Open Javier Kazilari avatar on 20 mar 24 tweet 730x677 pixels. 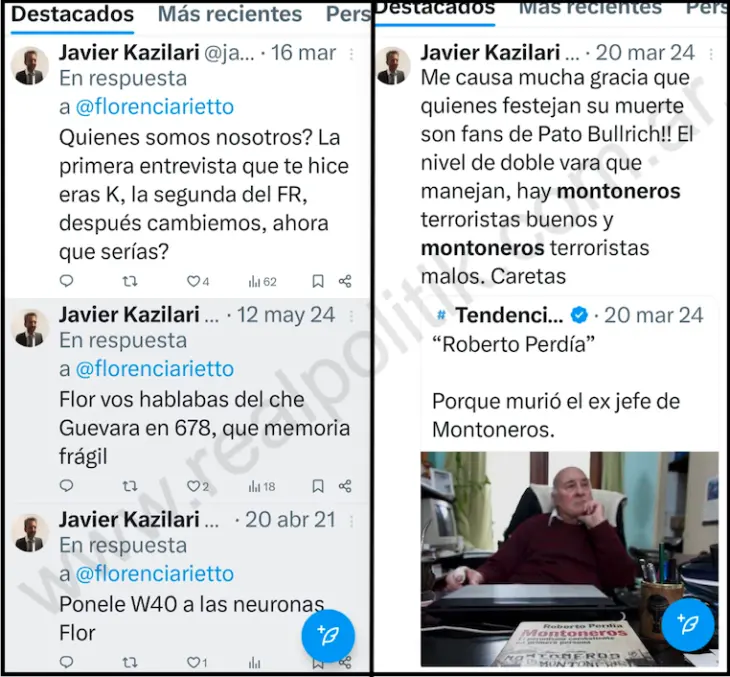click(394, 65)
